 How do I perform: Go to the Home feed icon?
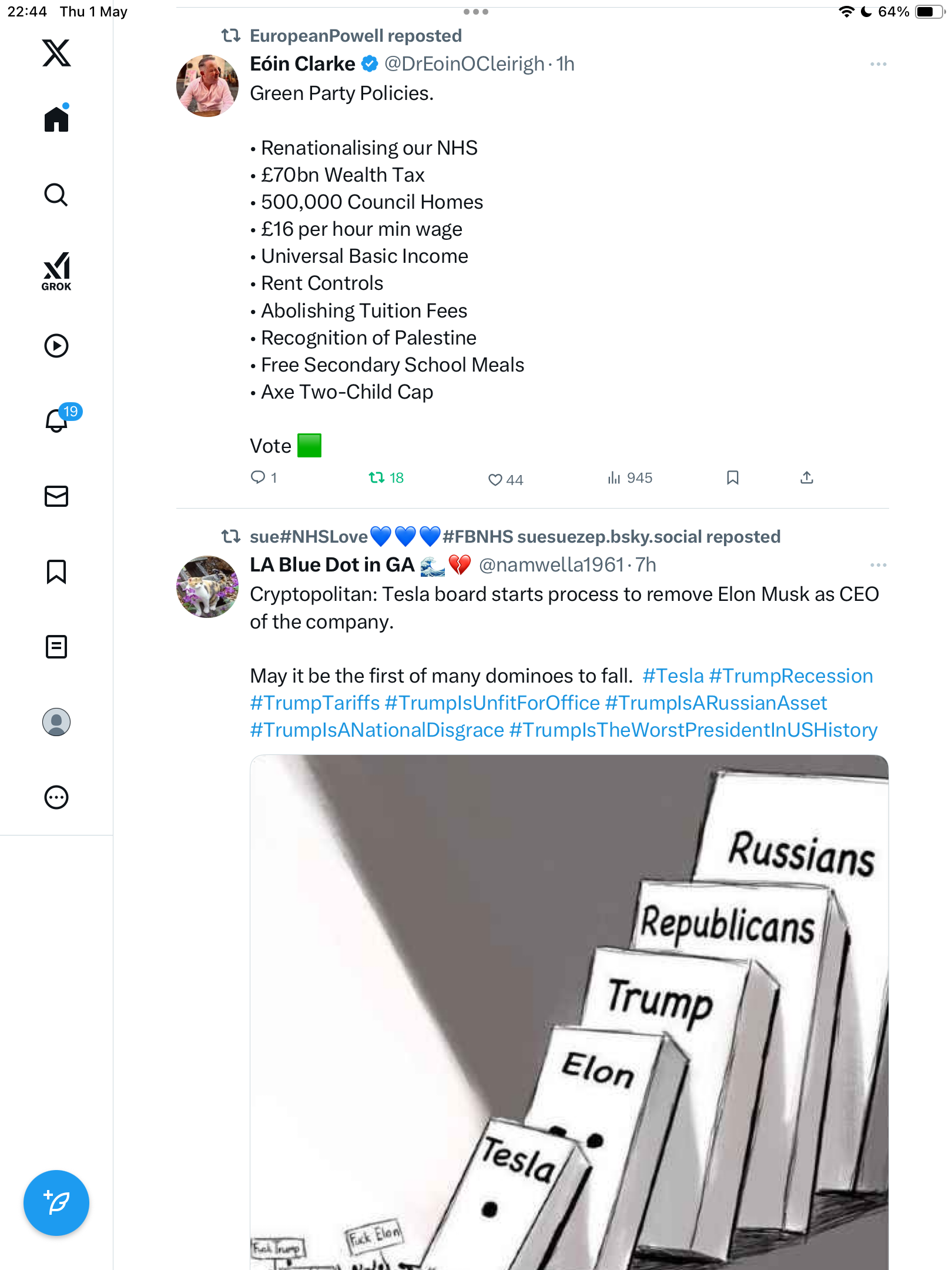(56, 119)
